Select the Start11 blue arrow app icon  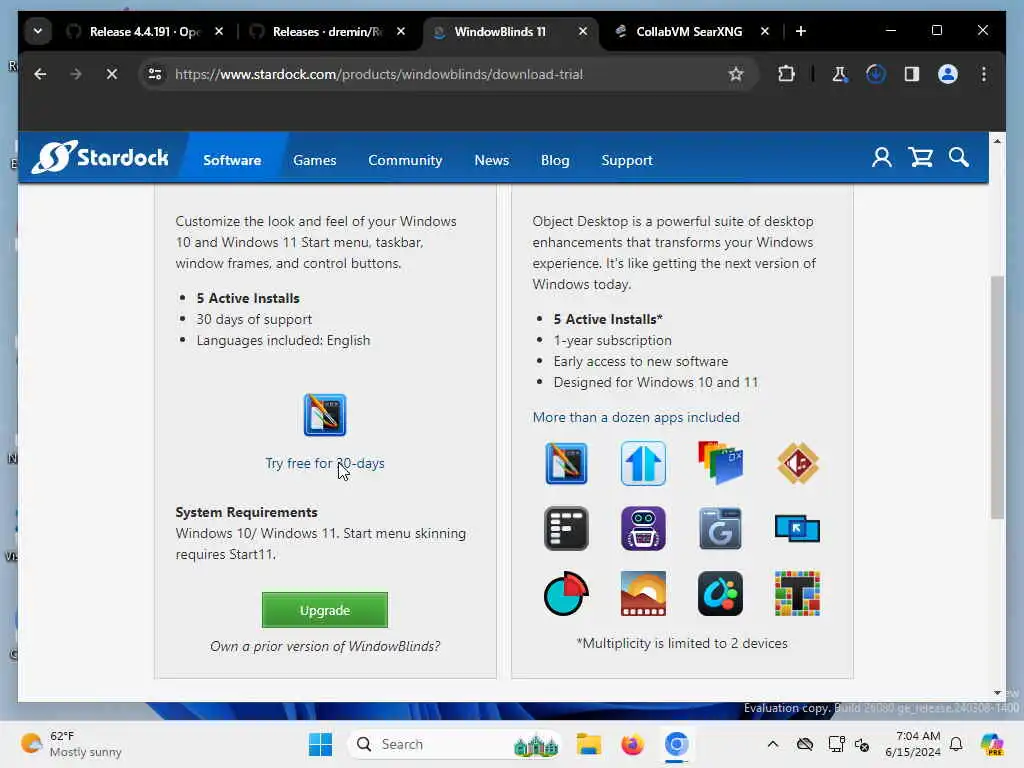(x=643, y=464)
